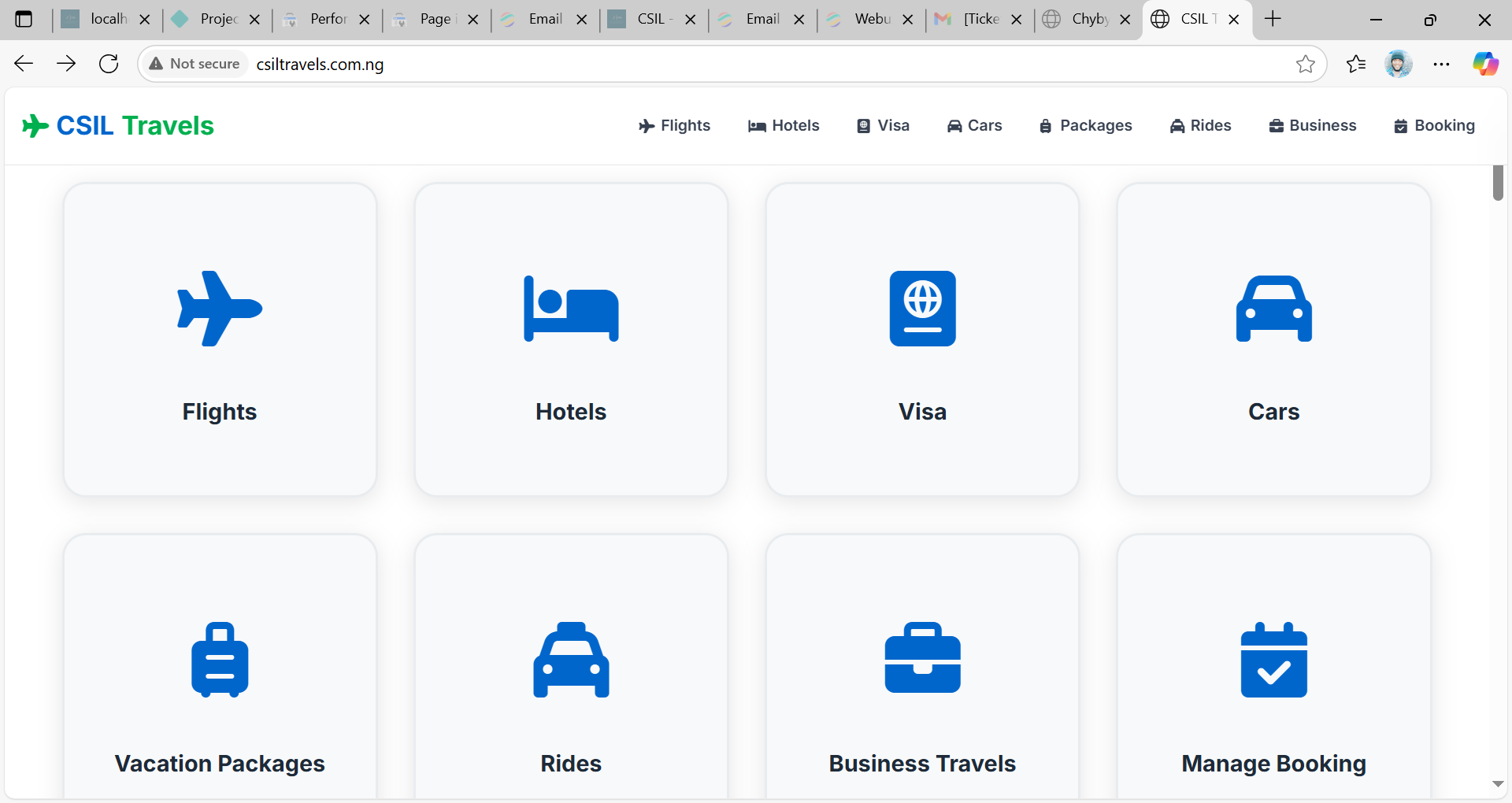The height and width of the screenshot is (803, 1512).
Task: Select Business in the top navigation bar
Action: click(1313, 126)
